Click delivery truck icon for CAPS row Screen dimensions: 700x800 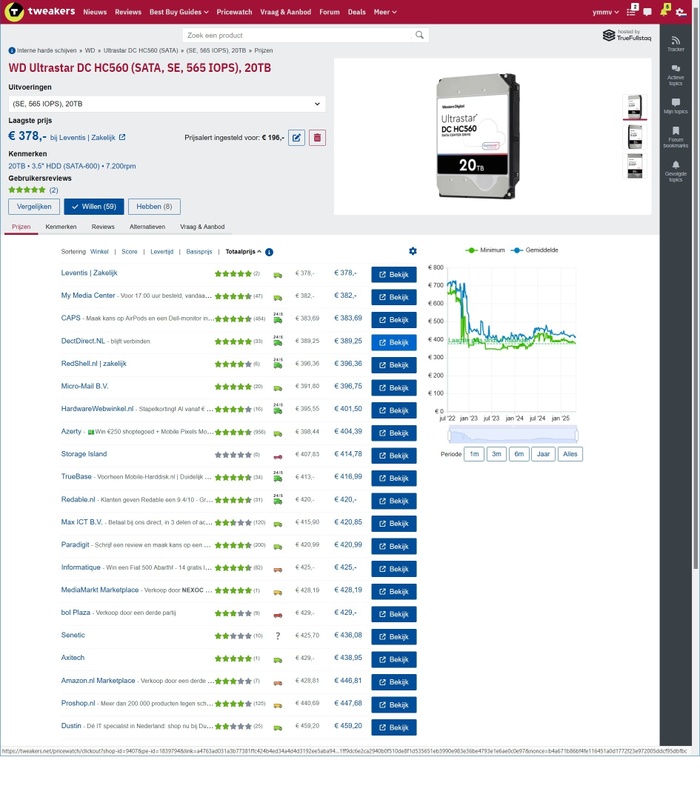278,318
